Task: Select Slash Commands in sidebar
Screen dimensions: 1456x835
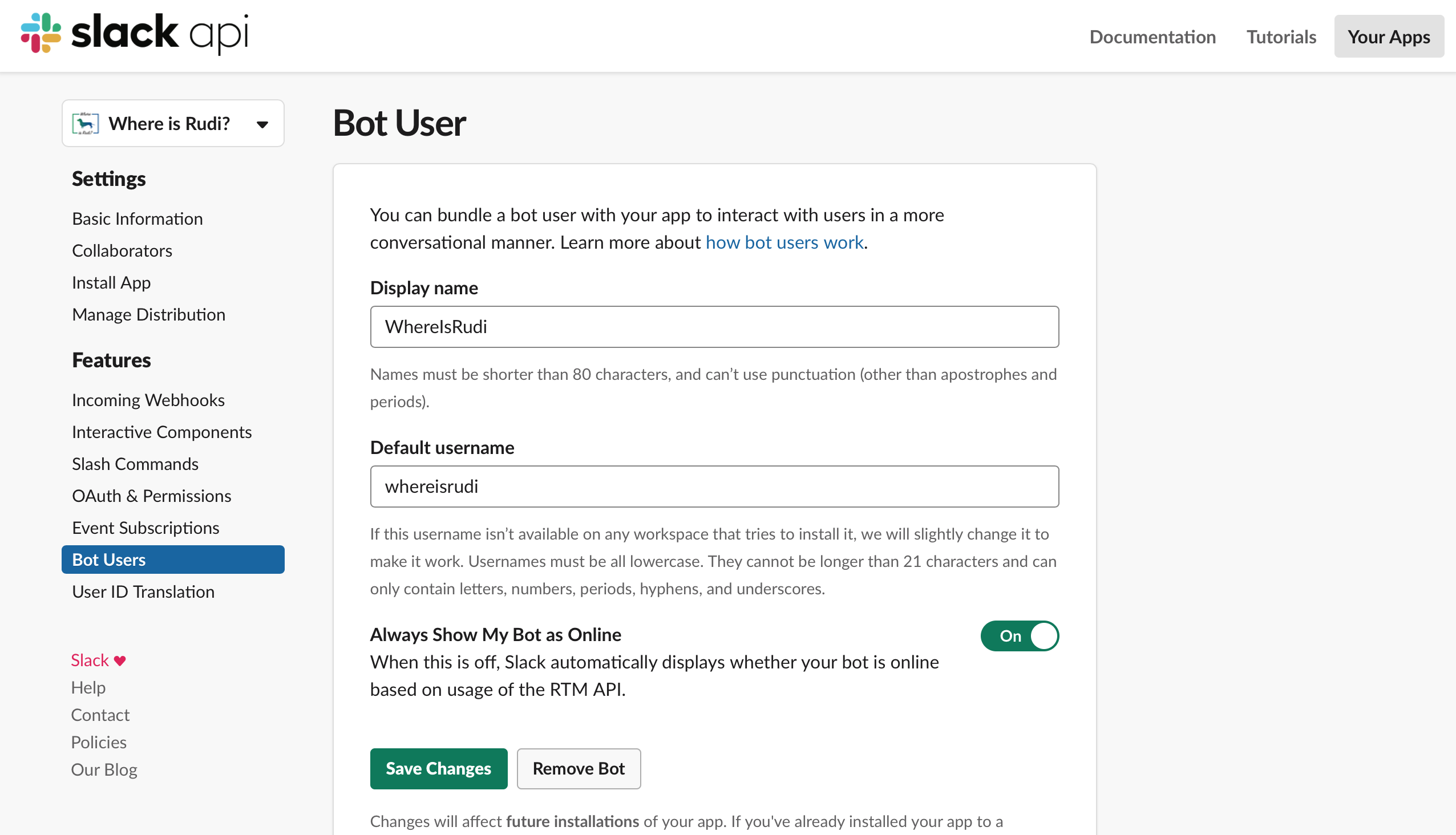Action: tap(135, 463)
